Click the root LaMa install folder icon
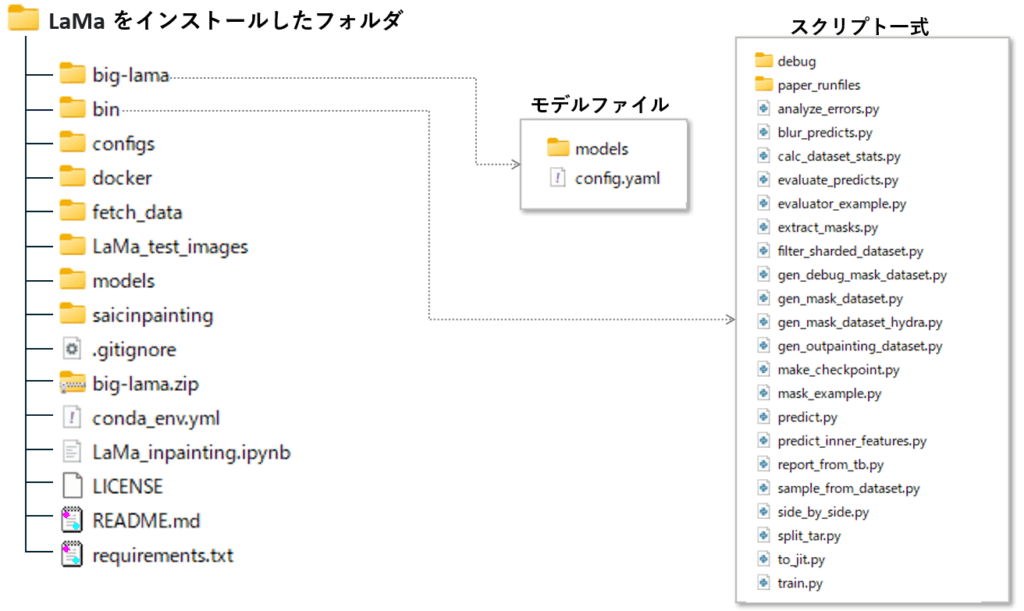The width and height of the screenshot is (1024, 611). 24,18
